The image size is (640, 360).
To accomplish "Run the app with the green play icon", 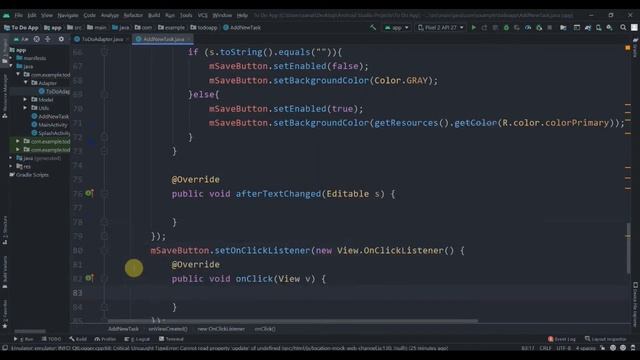I will [x=473, y=27].
